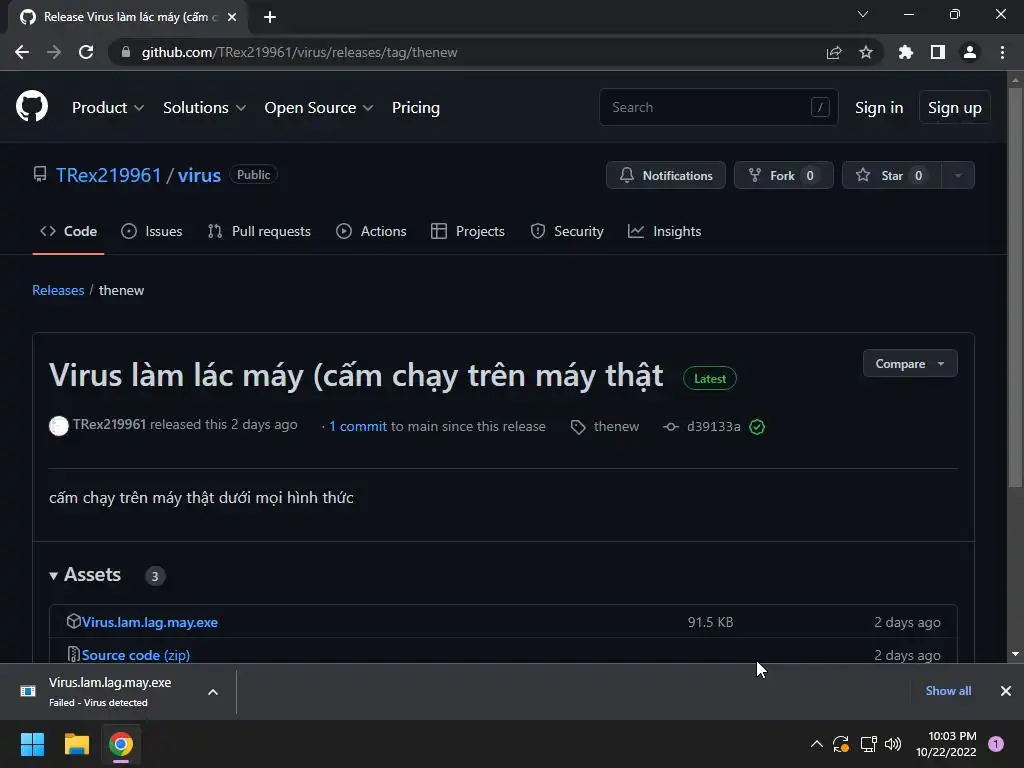The width and height of the screenshot is (1024, 768).
Task: Open the GitHub home logo
Action: click(x=31, y=107)
